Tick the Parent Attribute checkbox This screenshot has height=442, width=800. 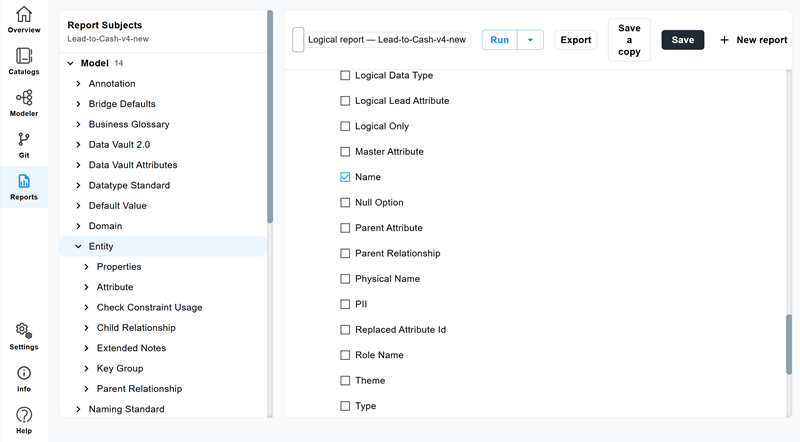pos(345,228)
